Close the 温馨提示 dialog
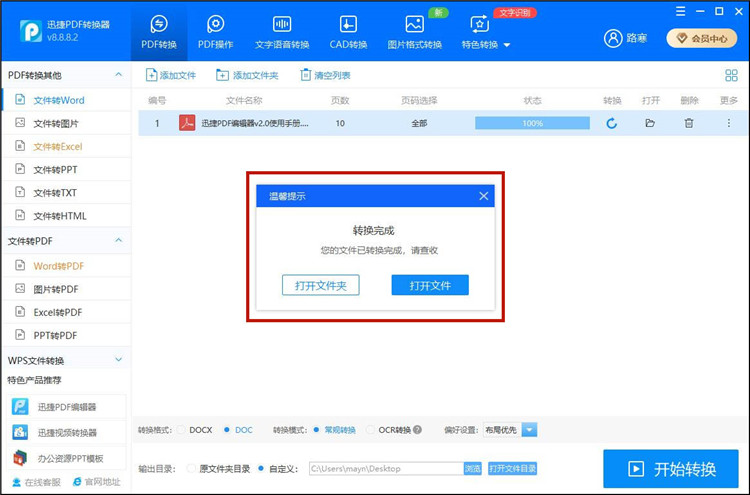The width and height of the screenshot is (750, 495). pyautogui.click(x=484, y=196)
